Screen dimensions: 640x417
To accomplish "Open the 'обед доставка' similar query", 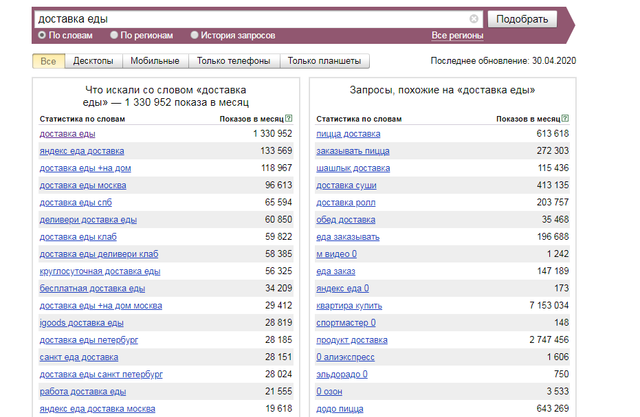I will (x=346, y=220).
